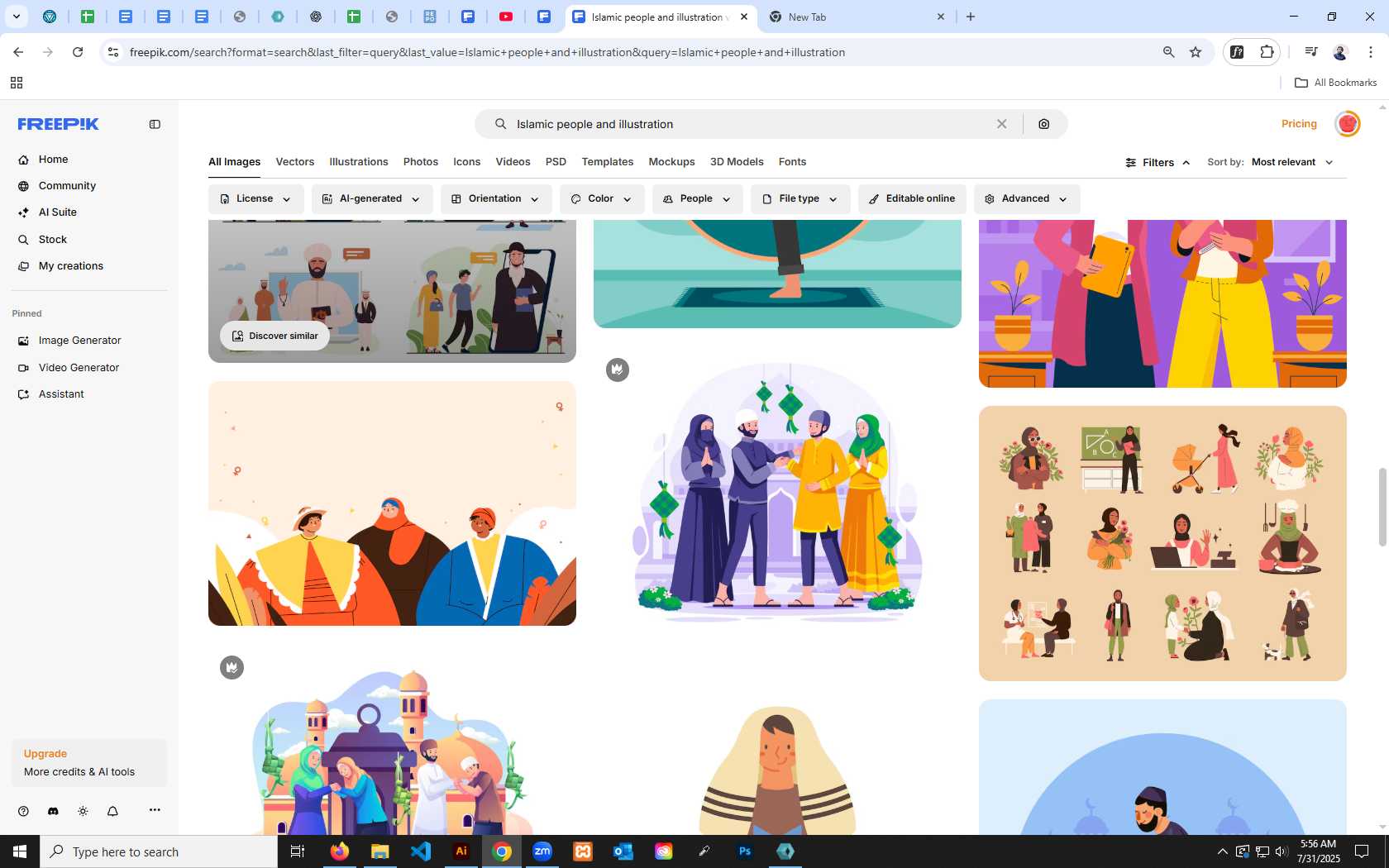Click the Freepik logo
This screenshot has height=868, width=1389.
tap(58, 124)
